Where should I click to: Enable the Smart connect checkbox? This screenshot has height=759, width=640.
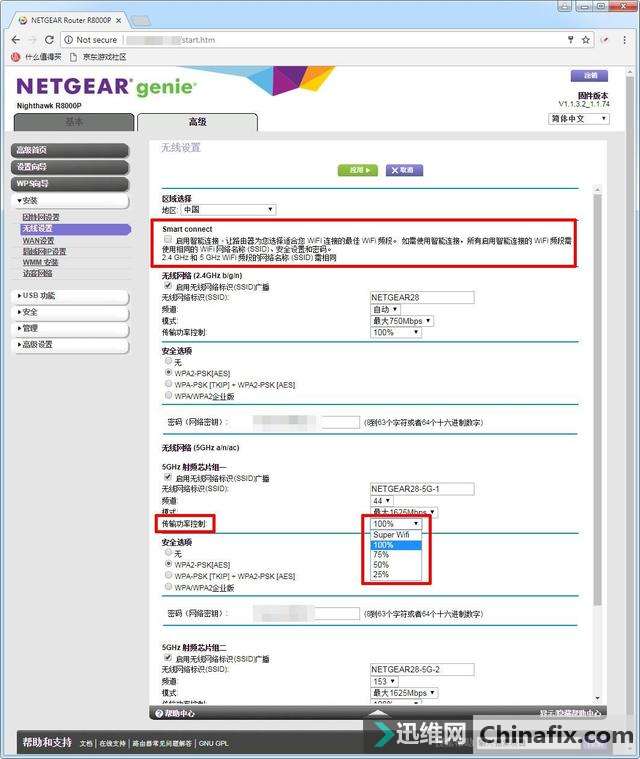pyautogui.click(x=168, y=239)
